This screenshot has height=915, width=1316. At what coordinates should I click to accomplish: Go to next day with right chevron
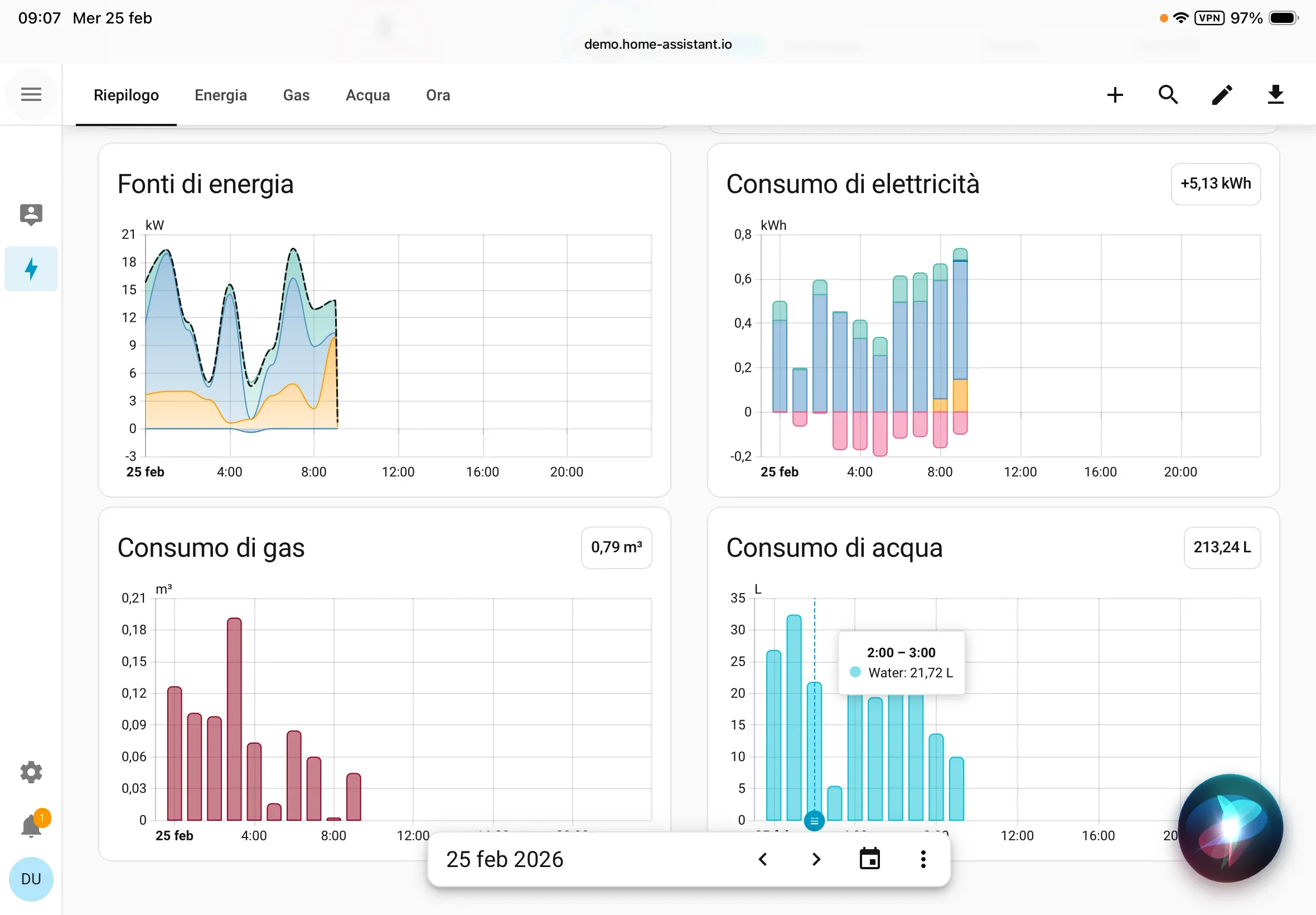tap(816, 859)
